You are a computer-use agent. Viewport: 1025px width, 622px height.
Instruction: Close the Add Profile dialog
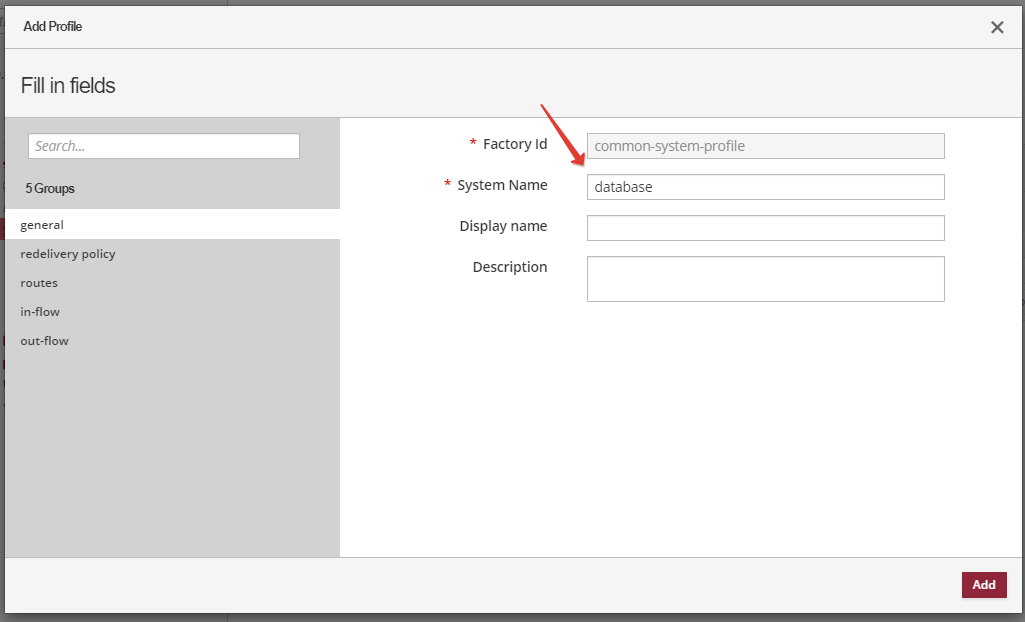[996, 27]
